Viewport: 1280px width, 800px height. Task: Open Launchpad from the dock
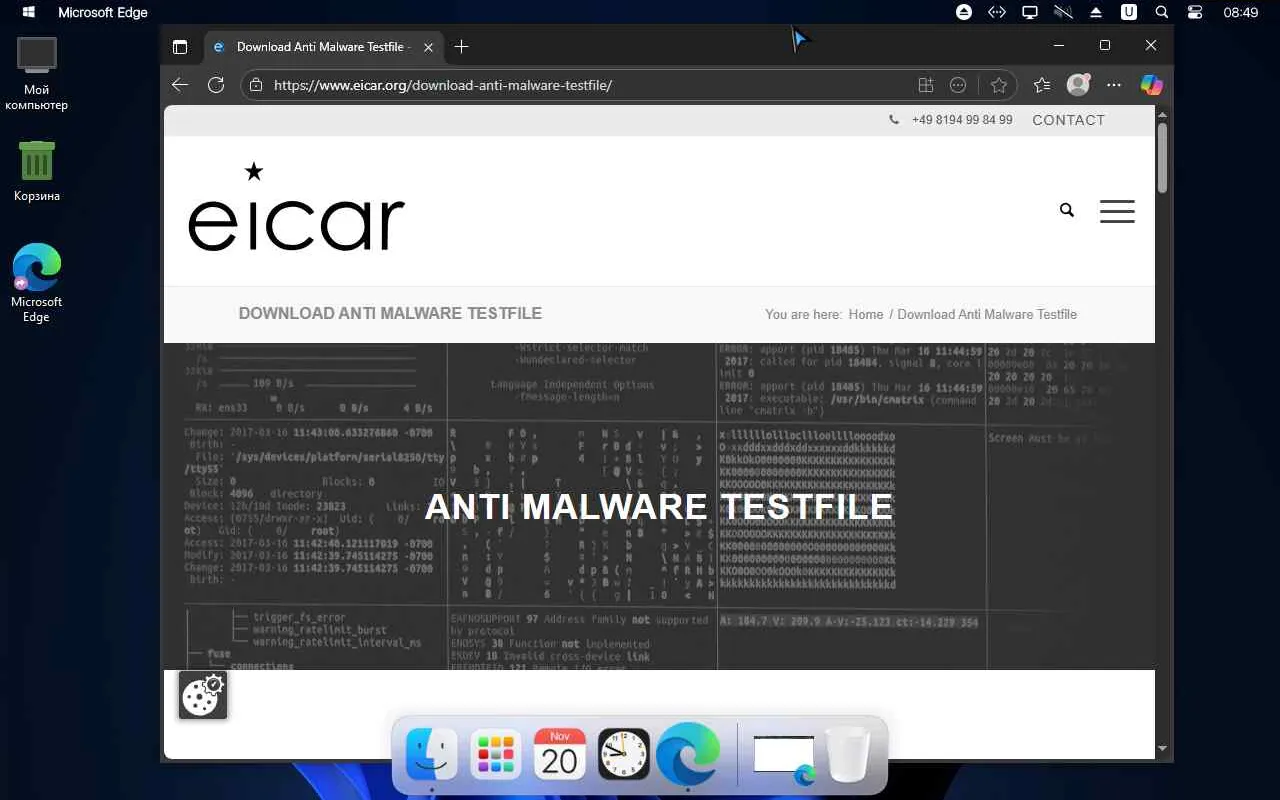point(495,754)
